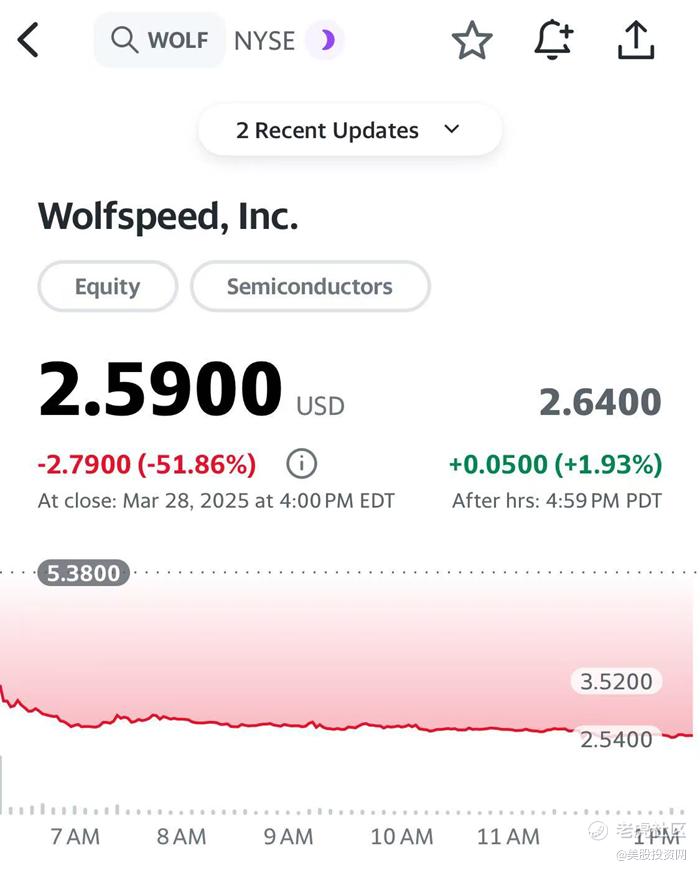
Task: Tap the chart at 9 AM
Action: click(x=288, y=725)
